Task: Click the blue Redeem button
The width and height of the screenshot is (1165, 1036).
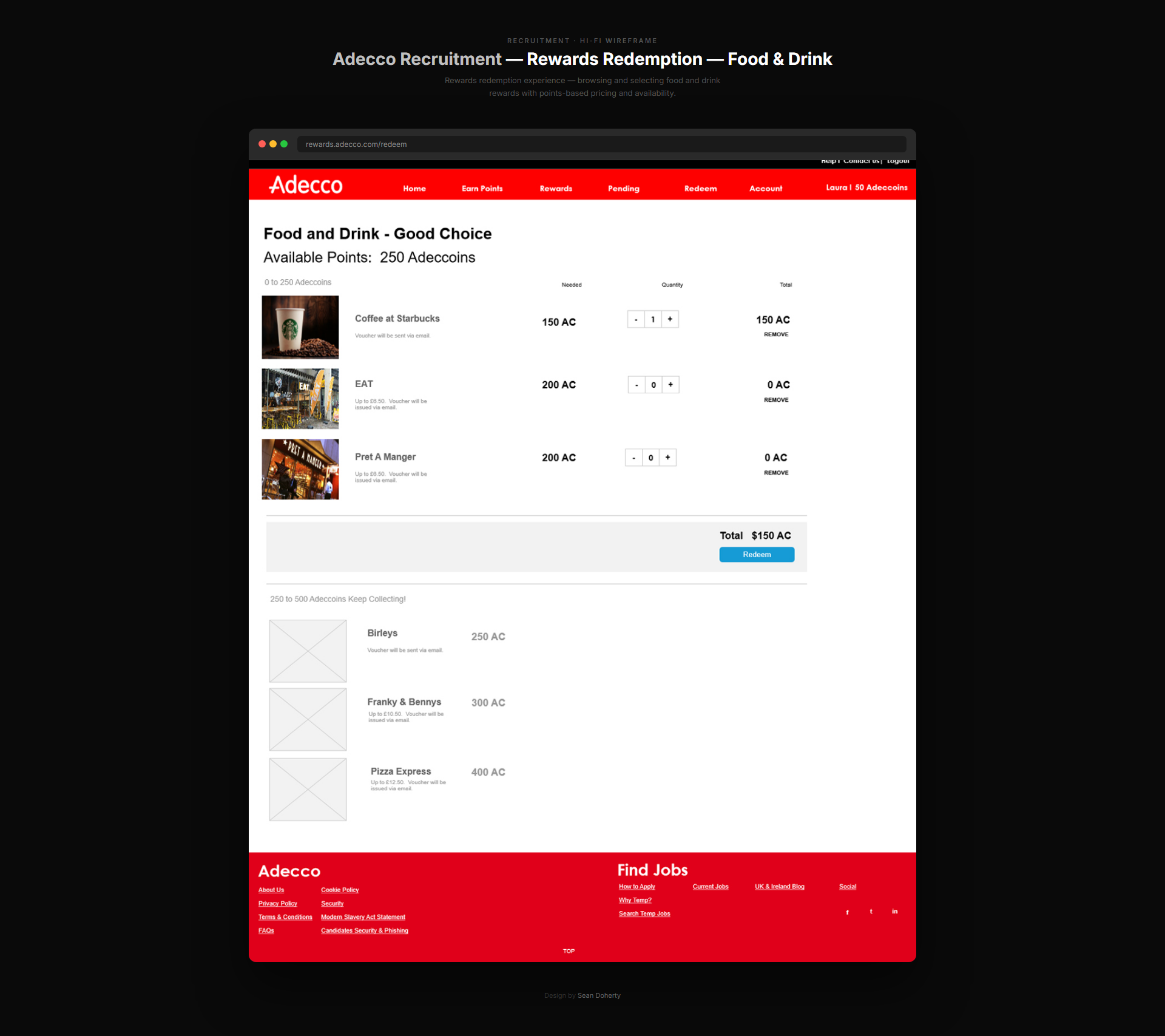Action: pos(756,554)
